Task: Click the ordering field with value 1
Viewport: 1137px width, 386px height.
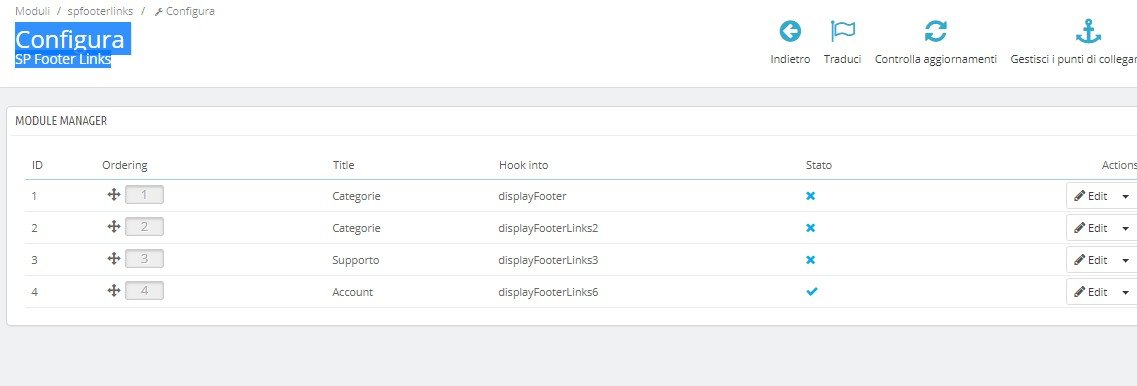Action: click(144, 194)
